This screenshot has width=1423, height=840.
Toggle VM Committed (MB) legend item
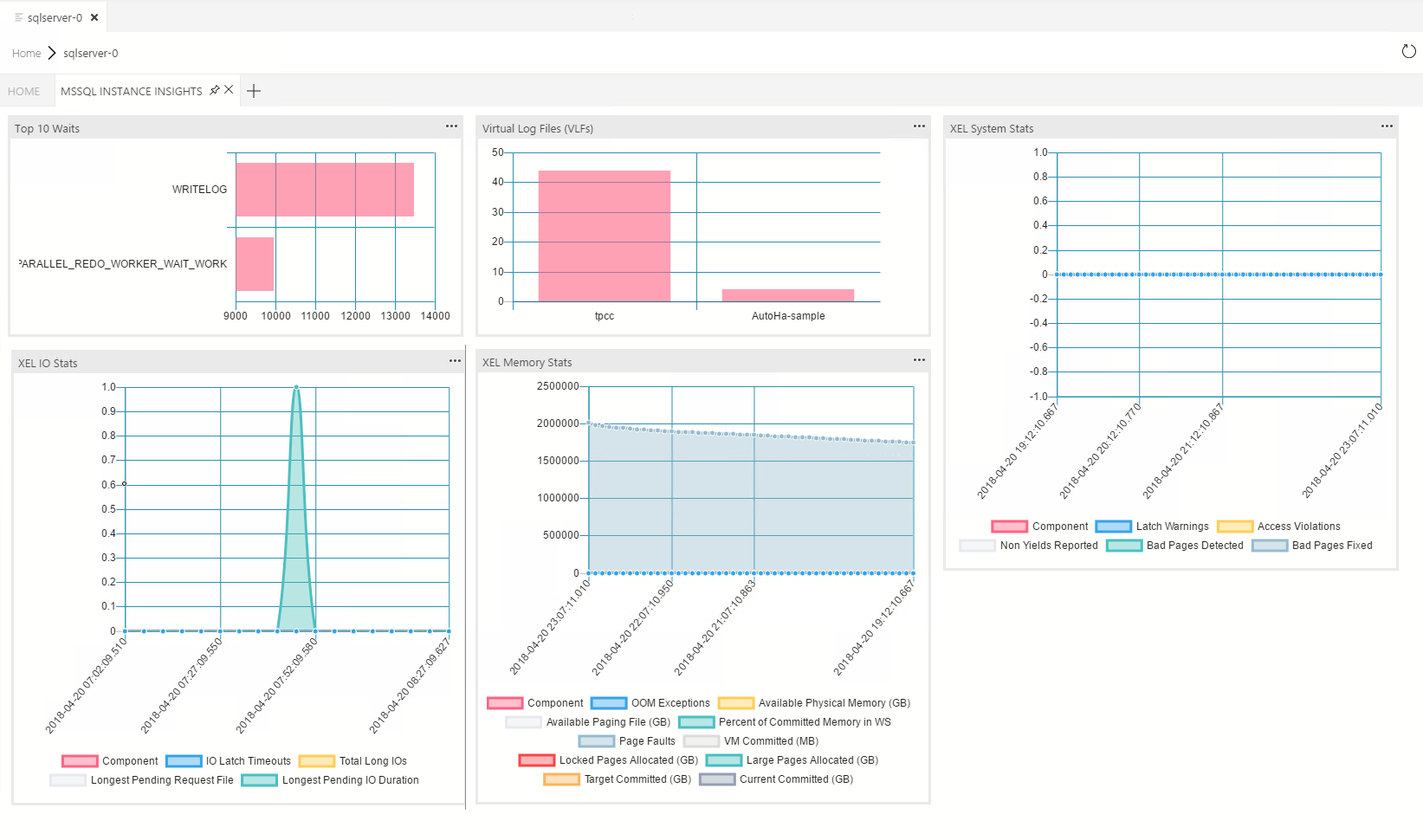coord(751,741)
